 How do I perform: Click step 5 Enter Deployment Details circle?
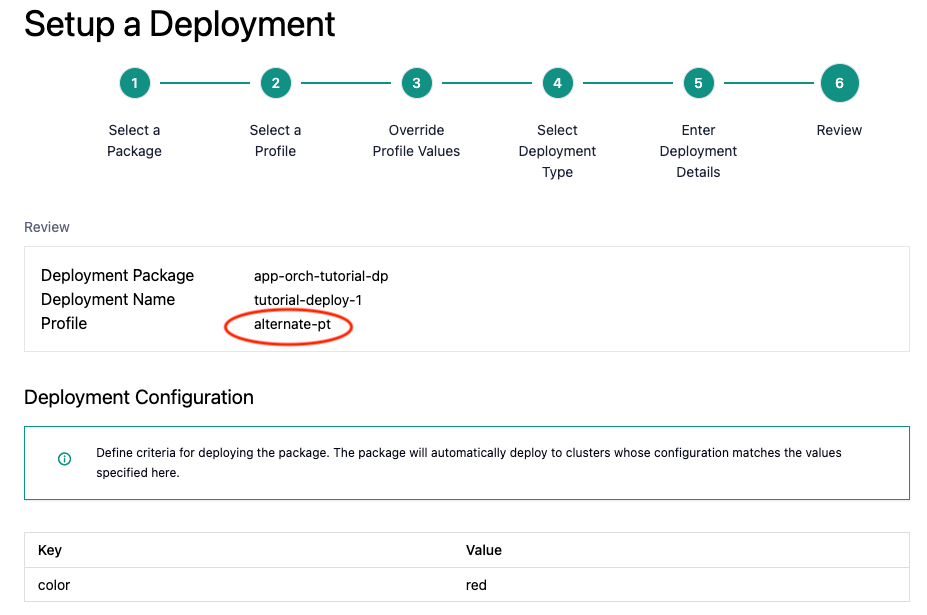tap(698, 83)
